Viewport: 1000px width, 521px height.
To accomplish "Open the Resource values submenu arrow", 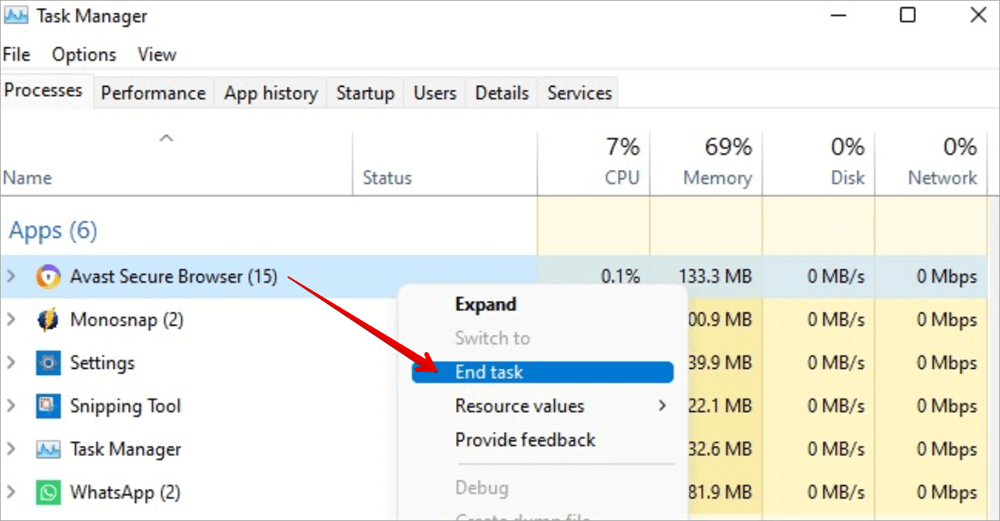I will 661,406.
